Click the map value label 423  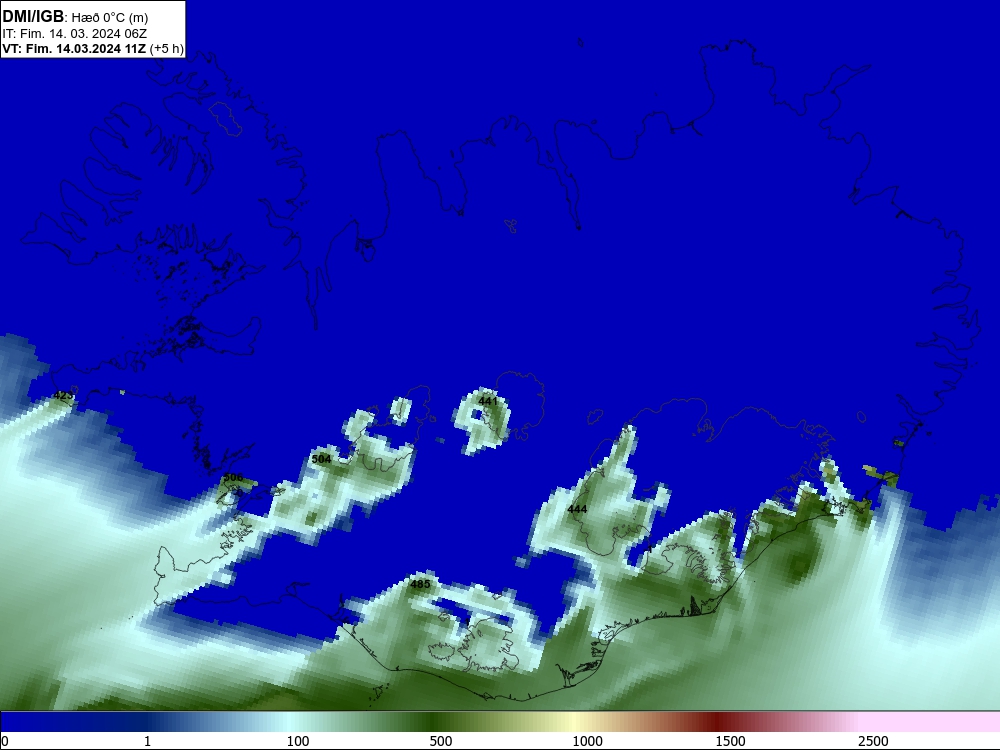(x=63, y=395)
